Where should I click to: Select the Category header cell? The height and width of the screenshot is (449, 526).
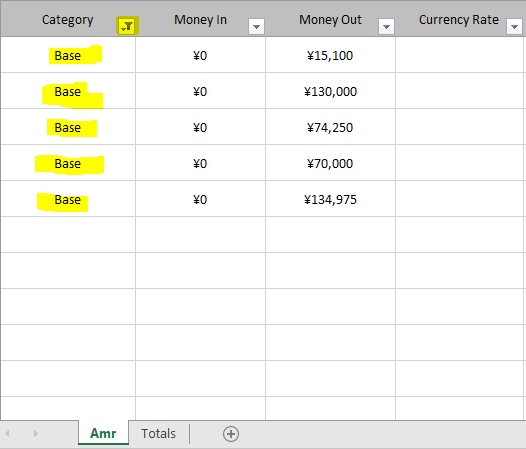click(x=68, y=19)
